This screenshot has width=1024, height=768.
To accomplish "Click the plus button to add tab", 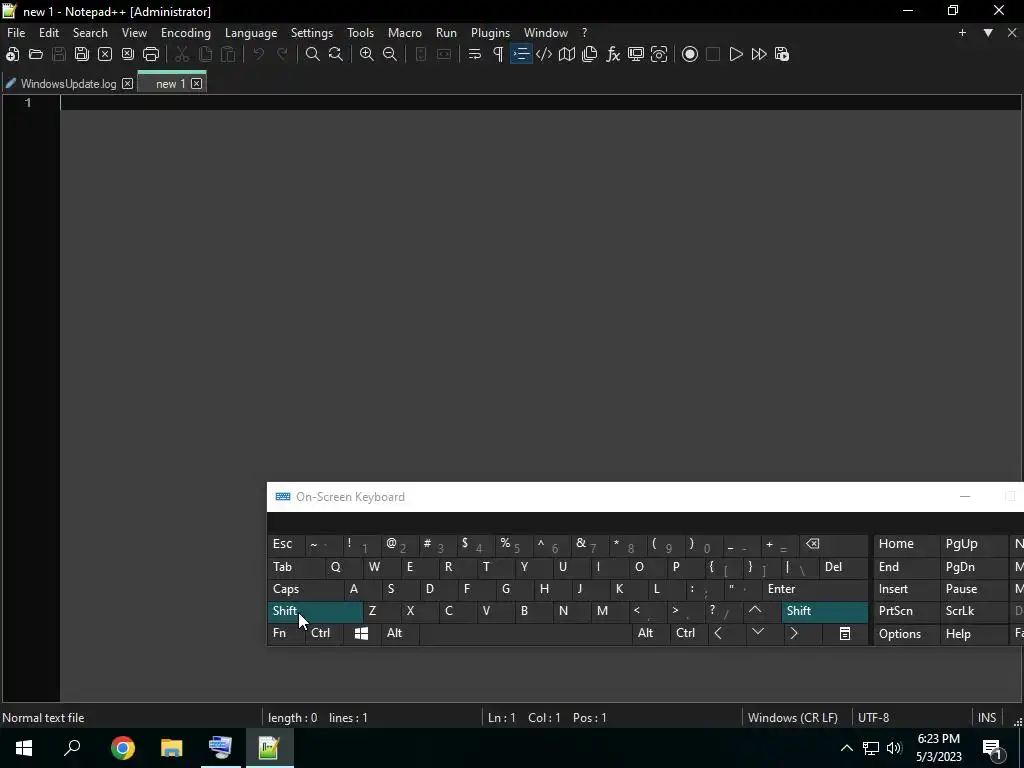I will tap(962, 33).
